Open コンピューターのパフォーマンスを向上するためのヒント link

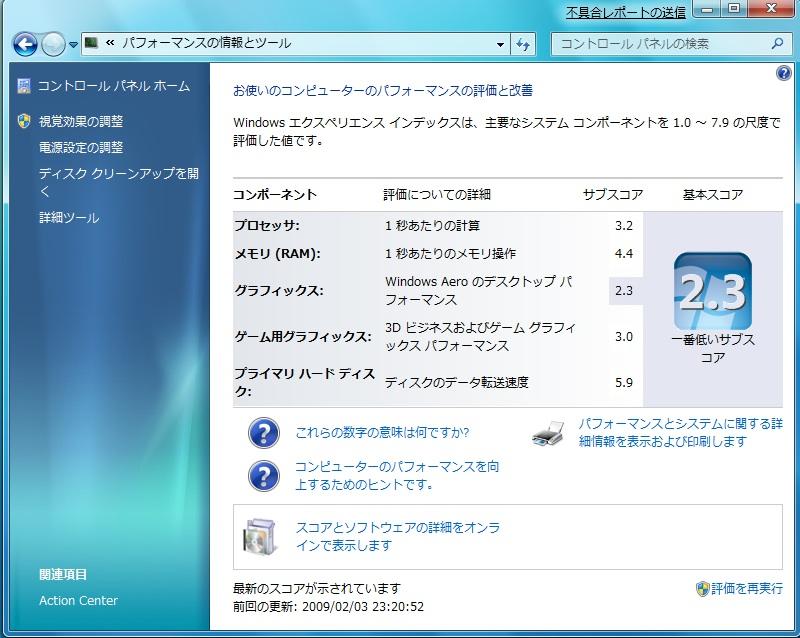tap(397, 475)
